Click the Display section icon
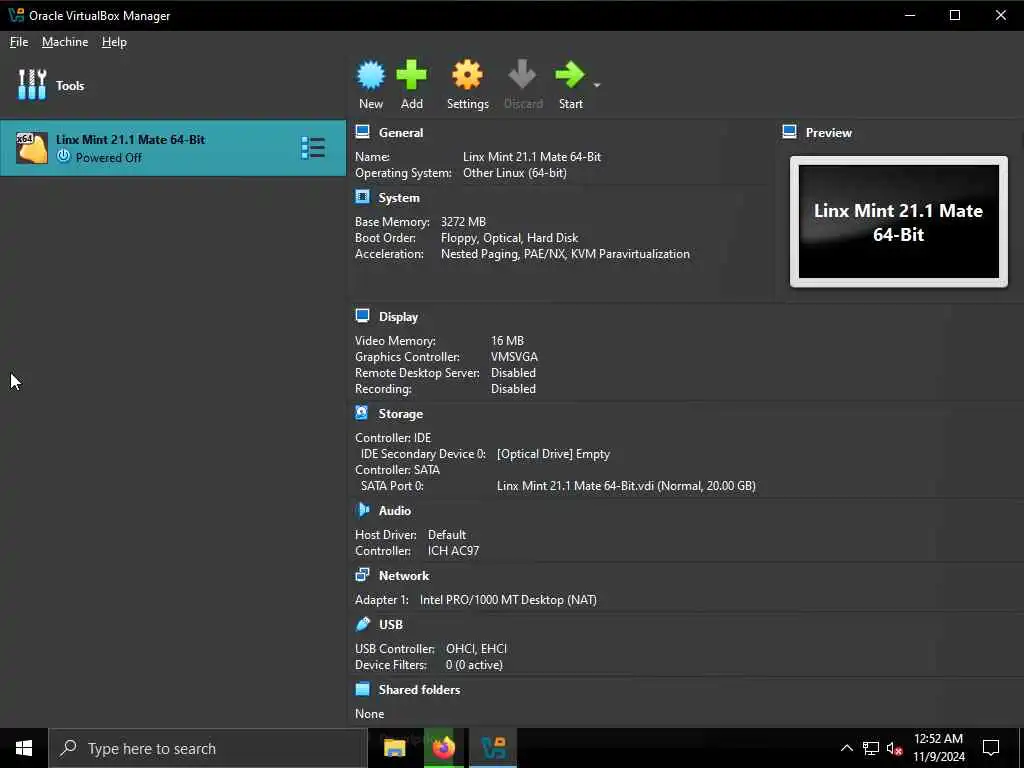1024x768 pixels. (362, 316)
